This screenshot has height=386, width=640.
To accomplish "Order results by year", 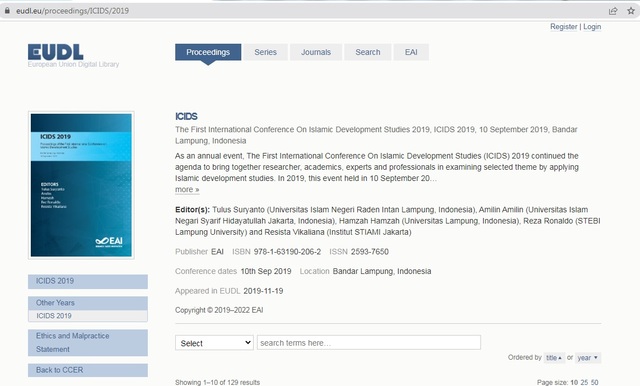I will coord(587,358).
